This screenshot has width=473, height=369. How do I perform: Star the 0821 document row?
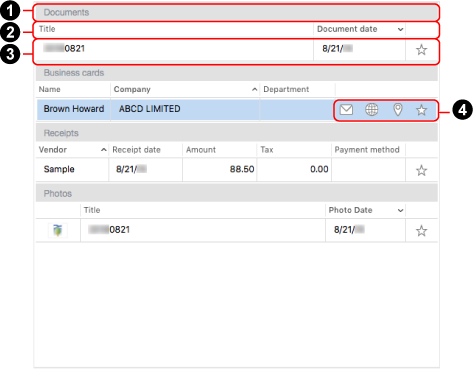(421, 50)
